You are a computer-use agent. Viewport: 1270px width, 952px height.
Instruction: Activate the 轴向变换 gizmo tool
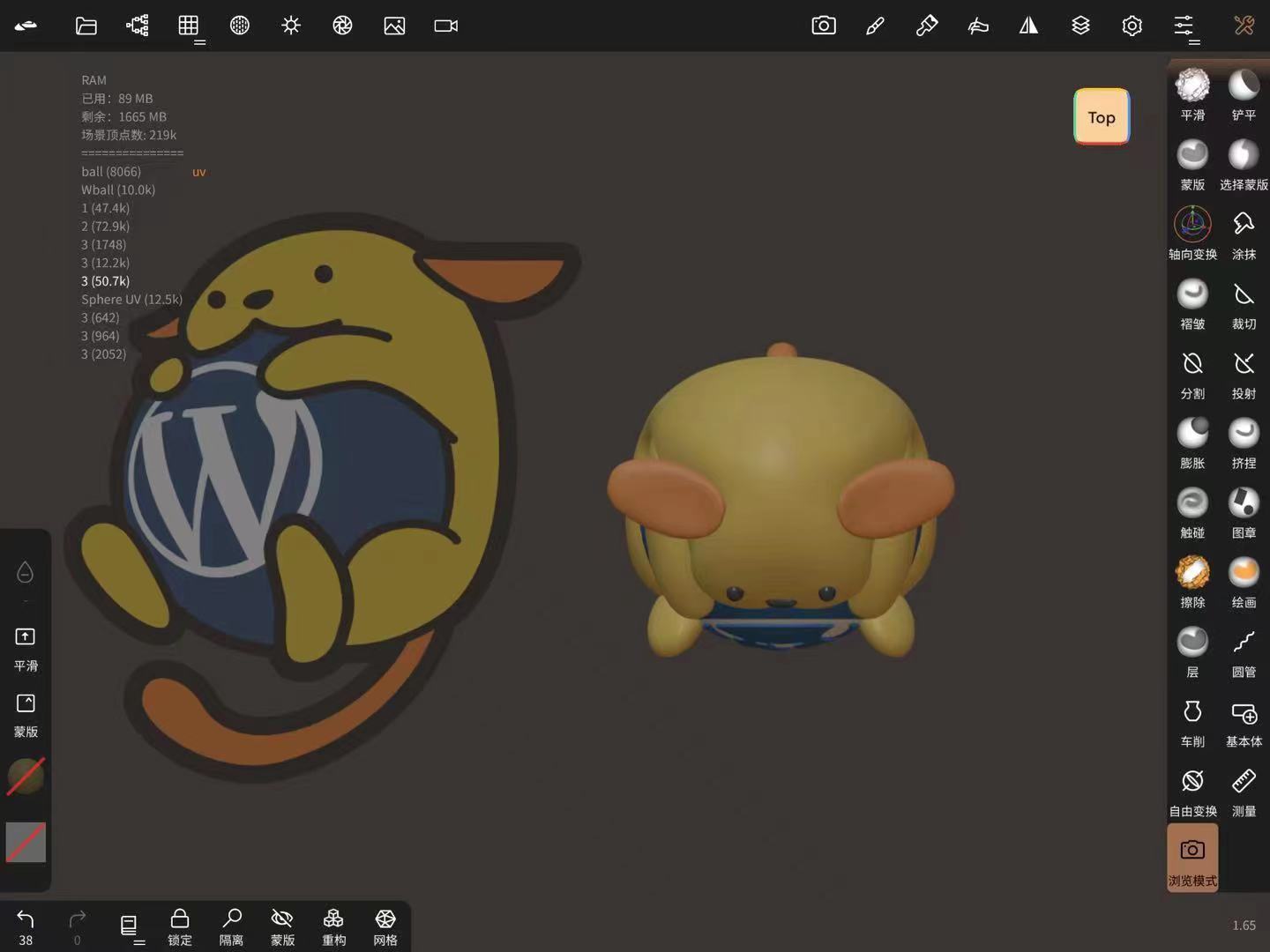pos(1192,234)
